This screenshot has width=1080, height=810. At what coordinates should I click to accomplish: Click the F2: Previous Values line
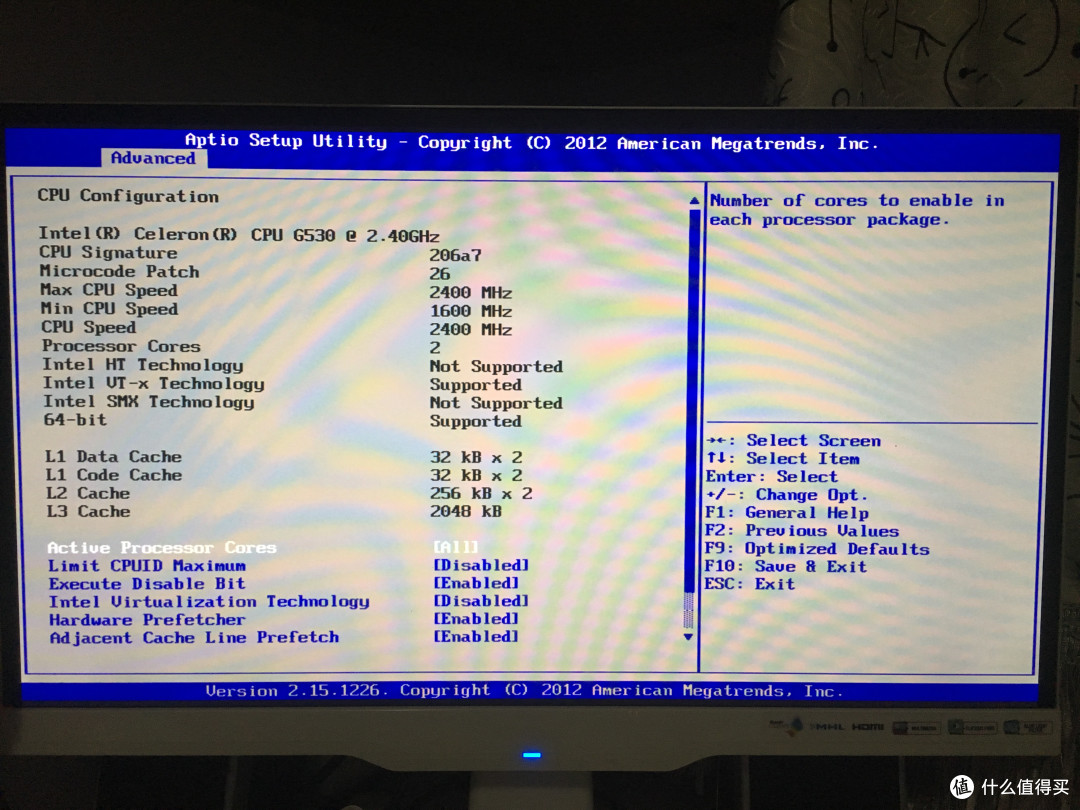(802, 530)
